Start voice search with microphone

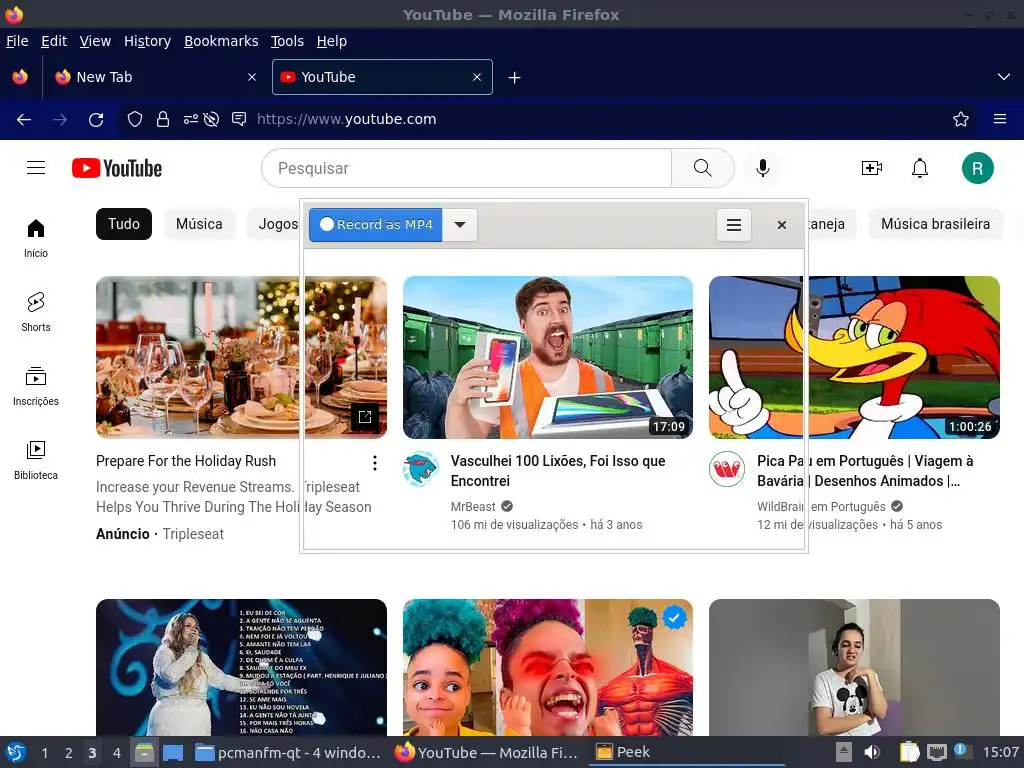[x=762, y=168]
